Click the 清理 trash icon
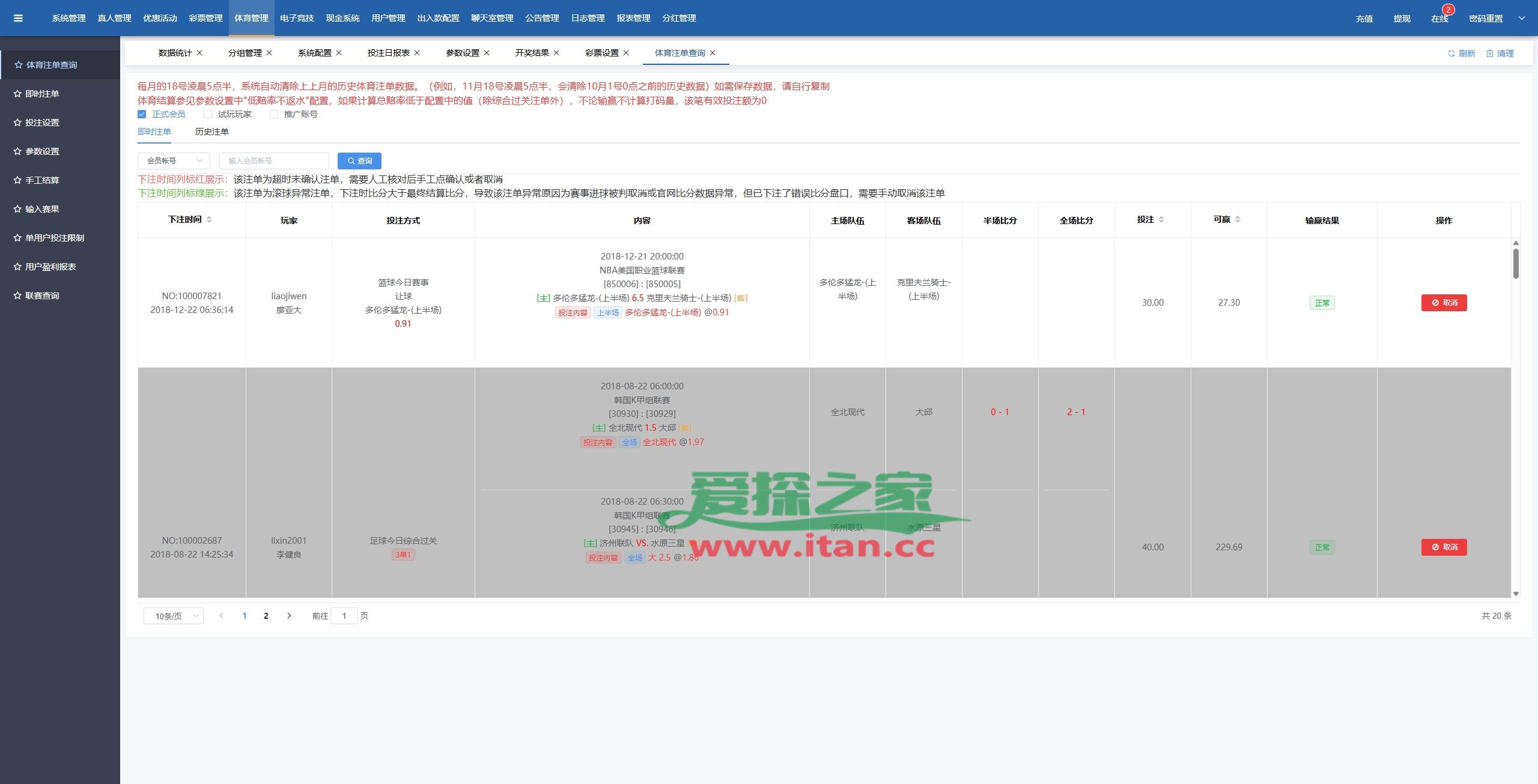The height and width of the screenshot is (784, 1538). (x=1490, y=53)
